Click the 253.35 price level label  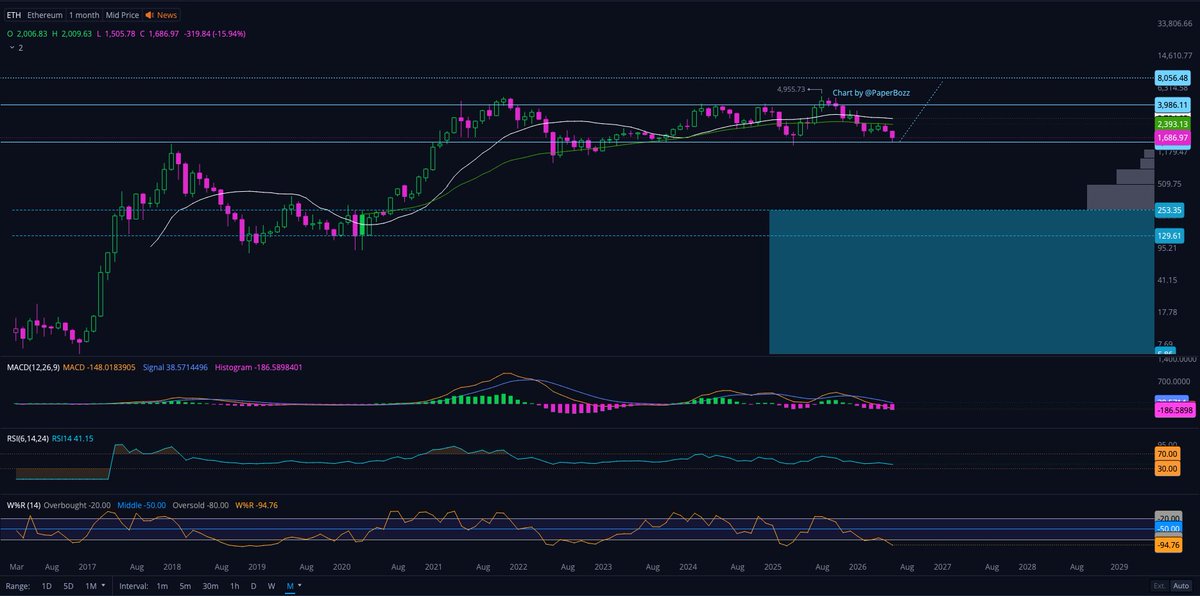pos(1170,210)
